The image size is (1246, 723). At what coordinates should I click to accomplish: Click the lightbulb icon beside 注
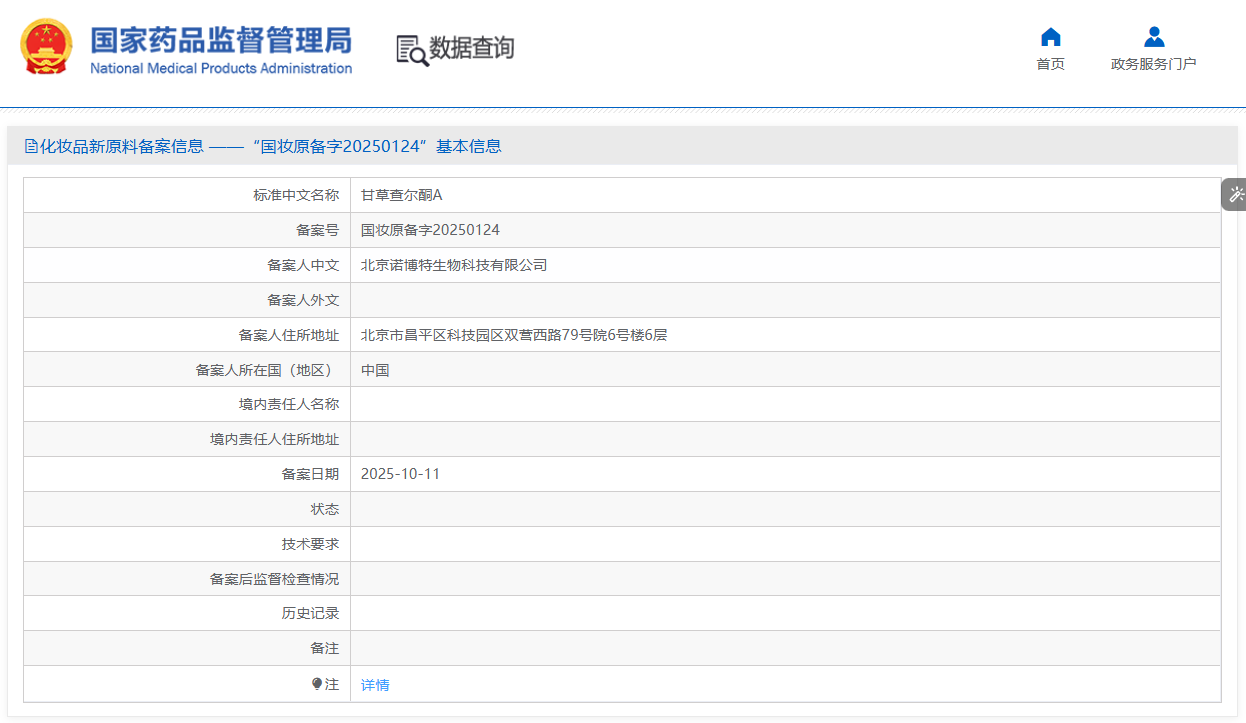coord(317,684)
